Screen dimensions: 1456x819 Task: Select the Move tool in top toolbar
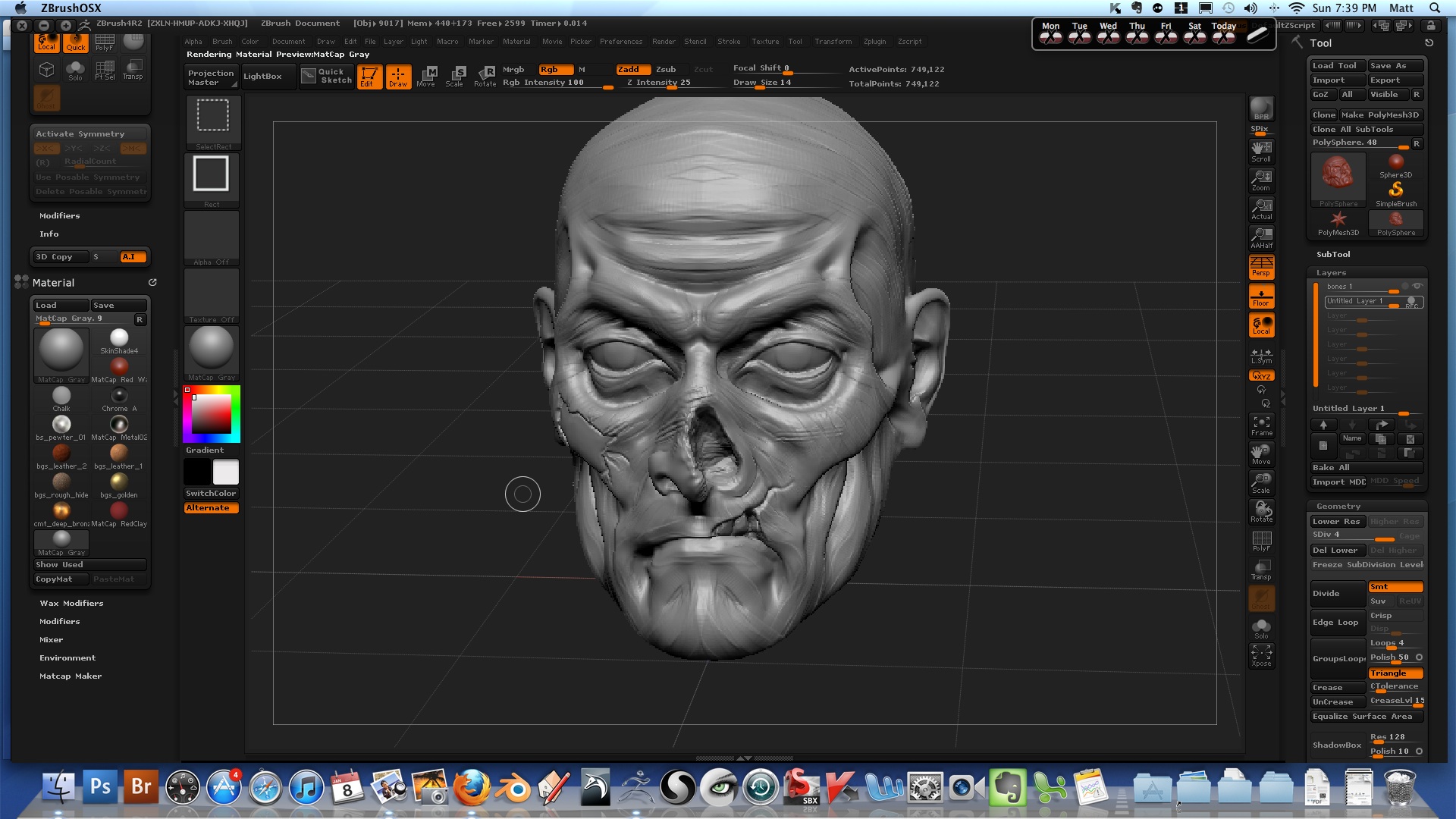click(426, 76)
